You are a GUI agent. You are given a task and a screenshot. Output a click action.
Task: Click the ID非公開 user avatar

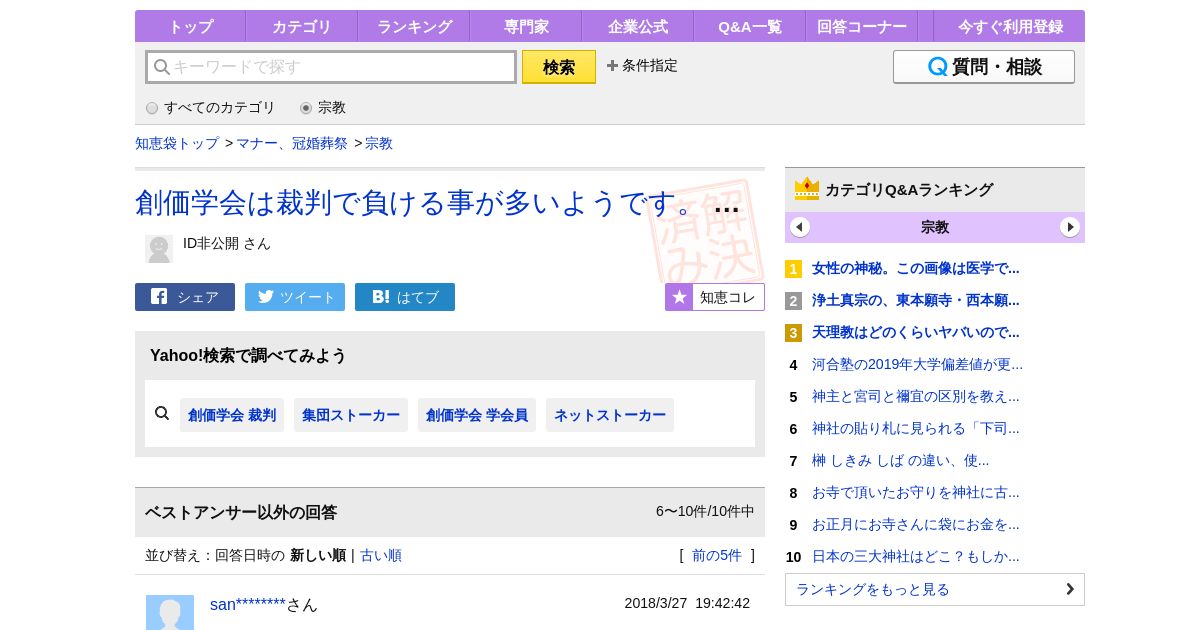coord(159,249)
